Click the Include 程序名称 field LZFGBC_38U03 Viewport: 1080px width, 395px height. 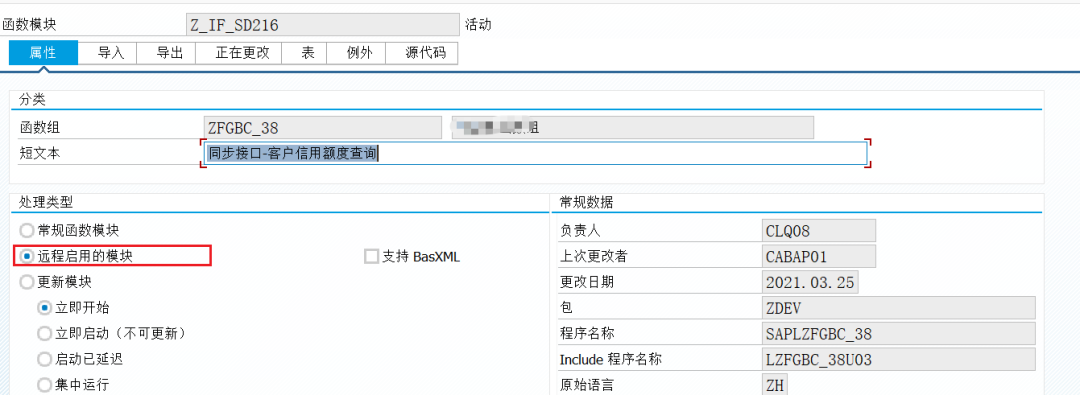900,359
